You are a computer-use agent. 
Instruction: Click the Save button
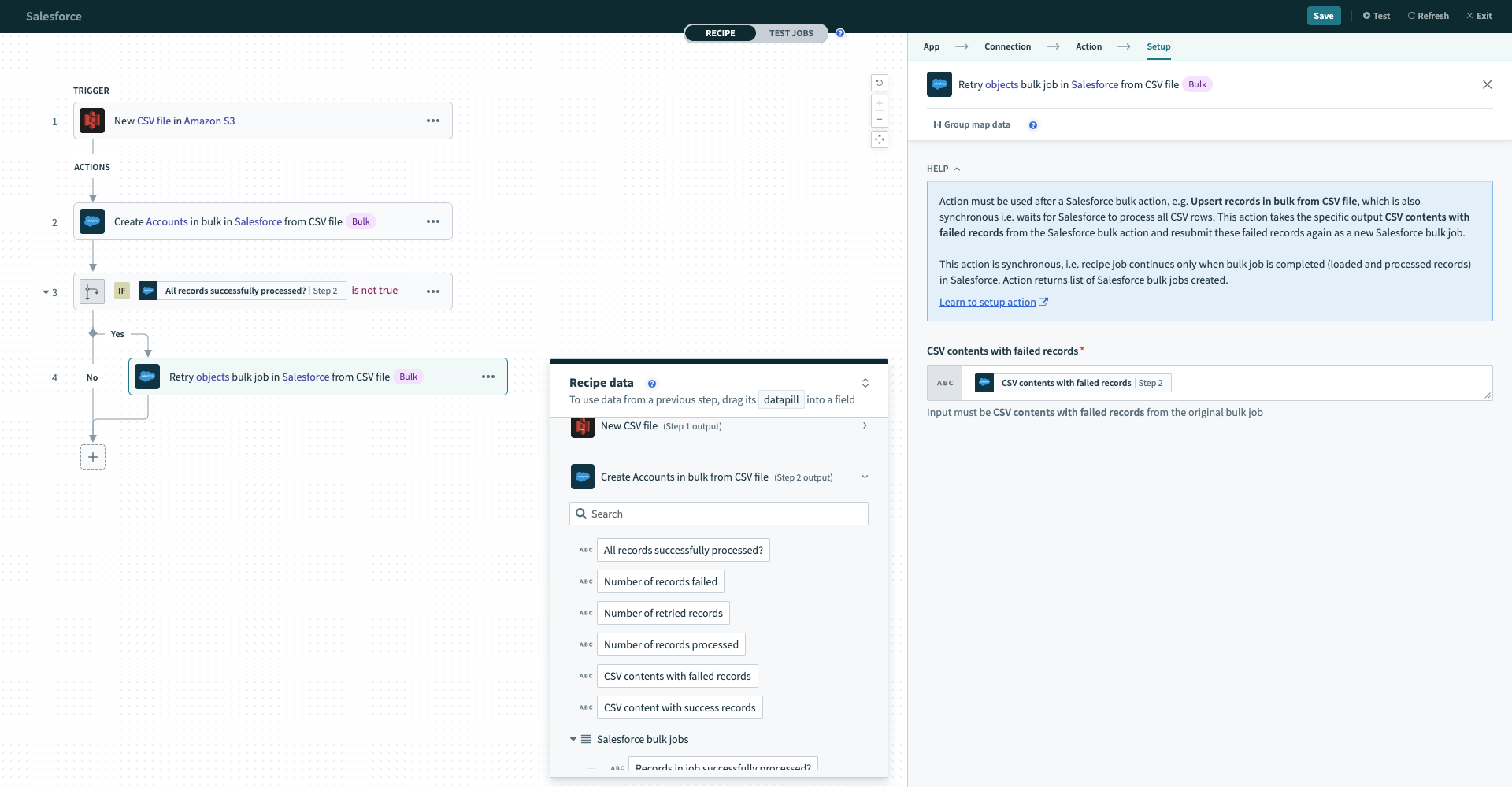(x=1324, y=16)
